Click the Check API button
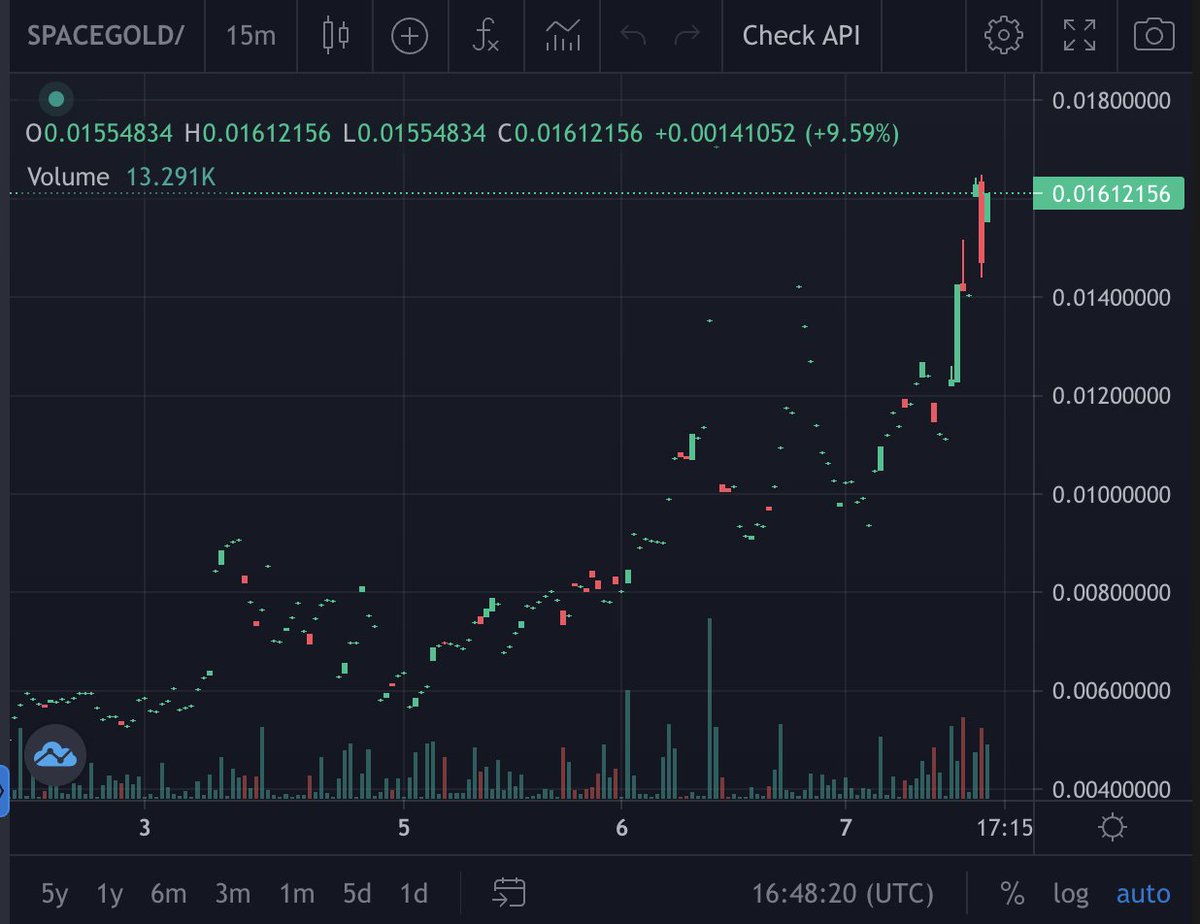Screen dimensions: 1200x924 [801, 36]
